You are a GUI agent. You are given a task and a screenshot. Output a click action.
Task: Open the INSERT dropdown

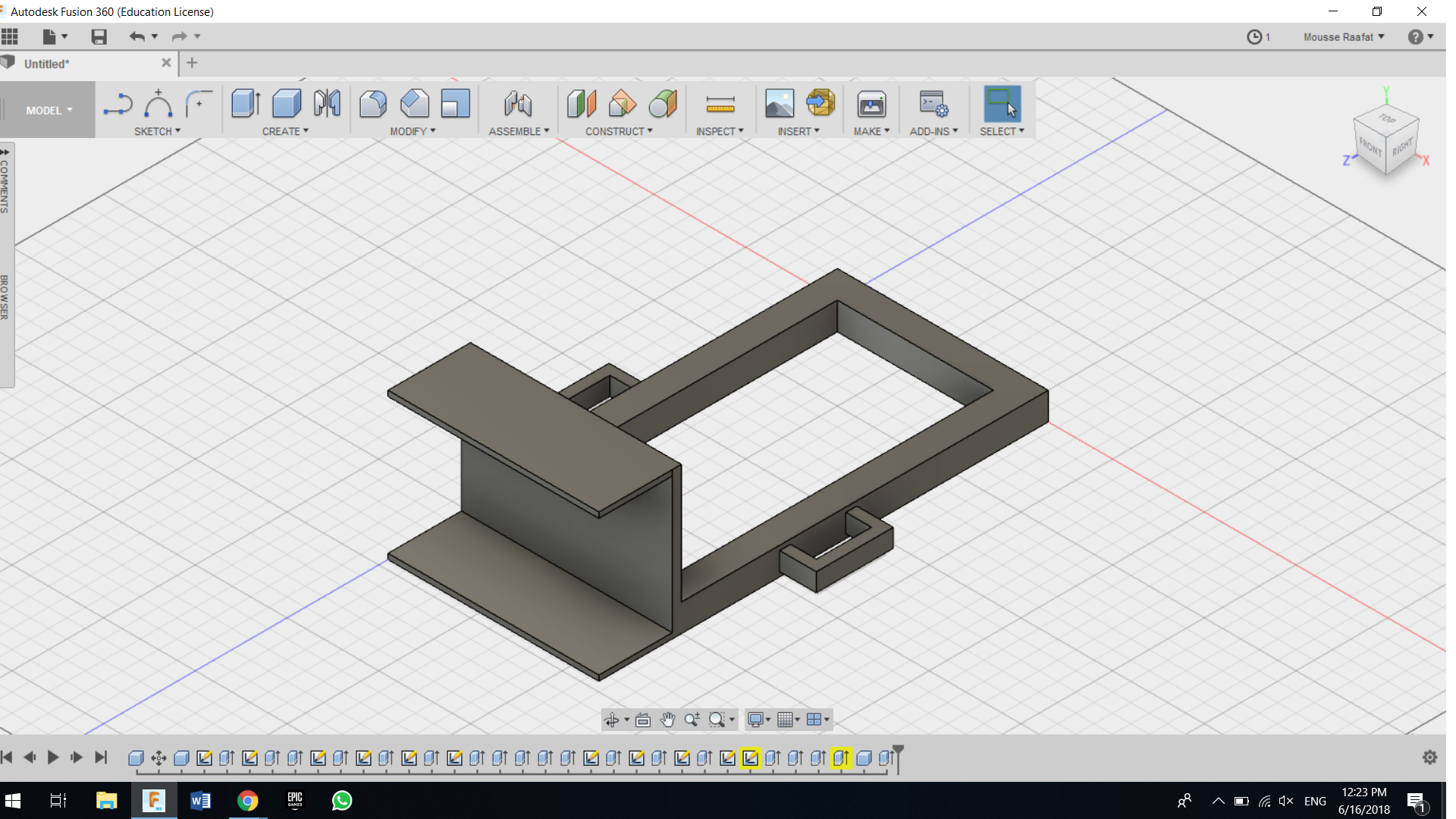(x=799, y=131)
